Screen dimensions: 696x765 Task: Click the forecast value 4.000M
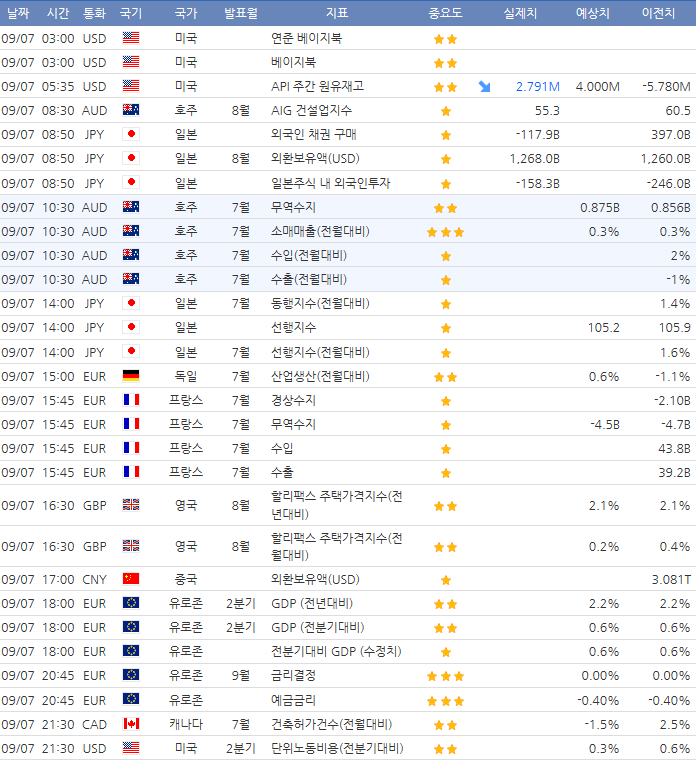[597, 87]
